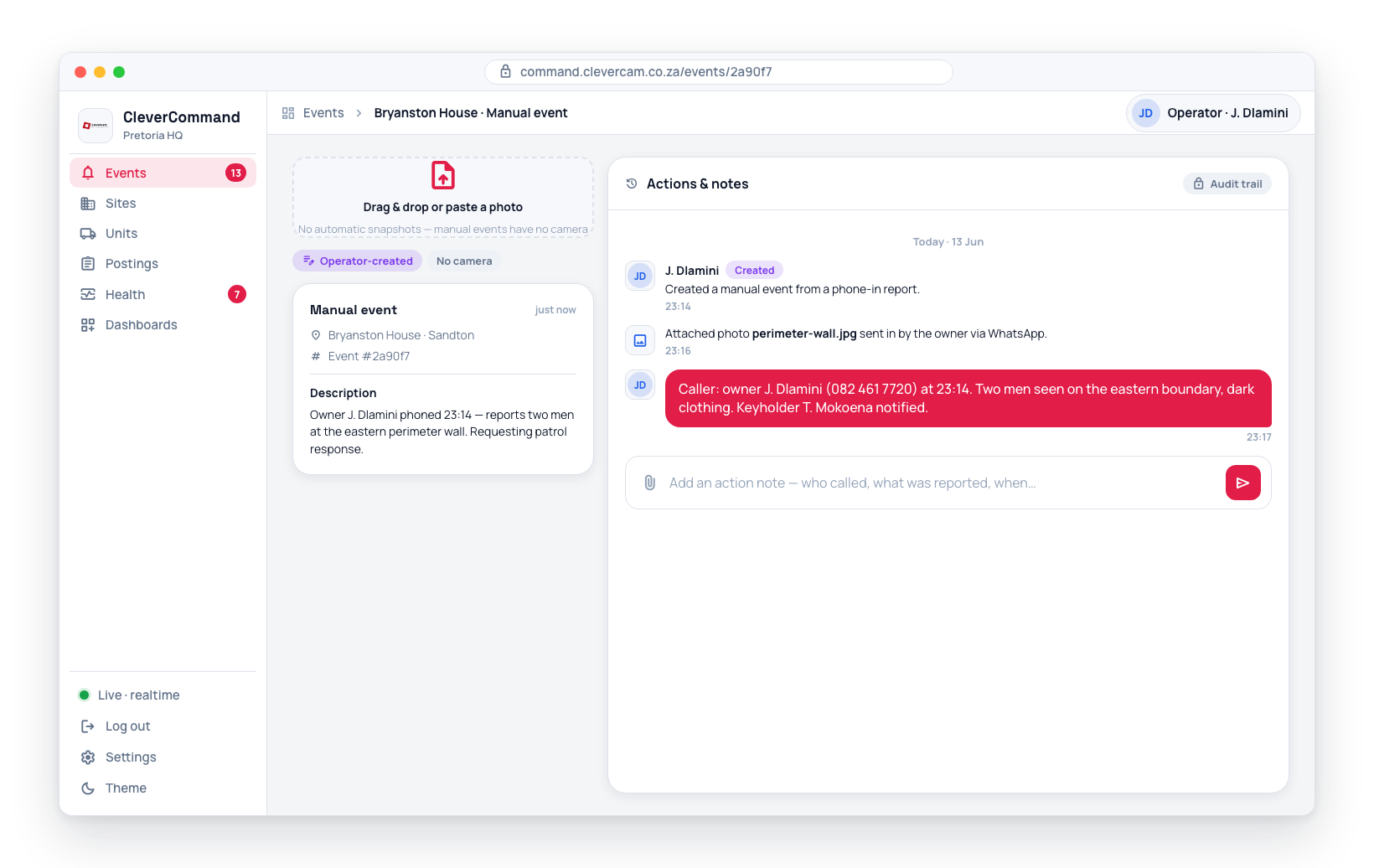This screenshot has height=868, width=1374.
Task: Open the Sites section
Action: click(163, 204)
